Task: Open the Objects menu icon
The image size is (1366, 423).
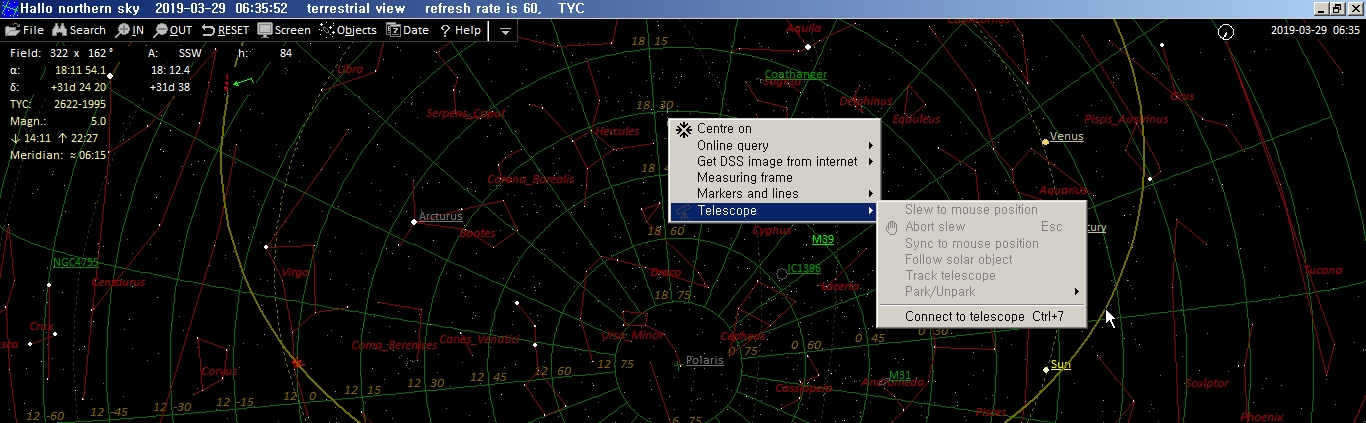Action: coord(327,30)
